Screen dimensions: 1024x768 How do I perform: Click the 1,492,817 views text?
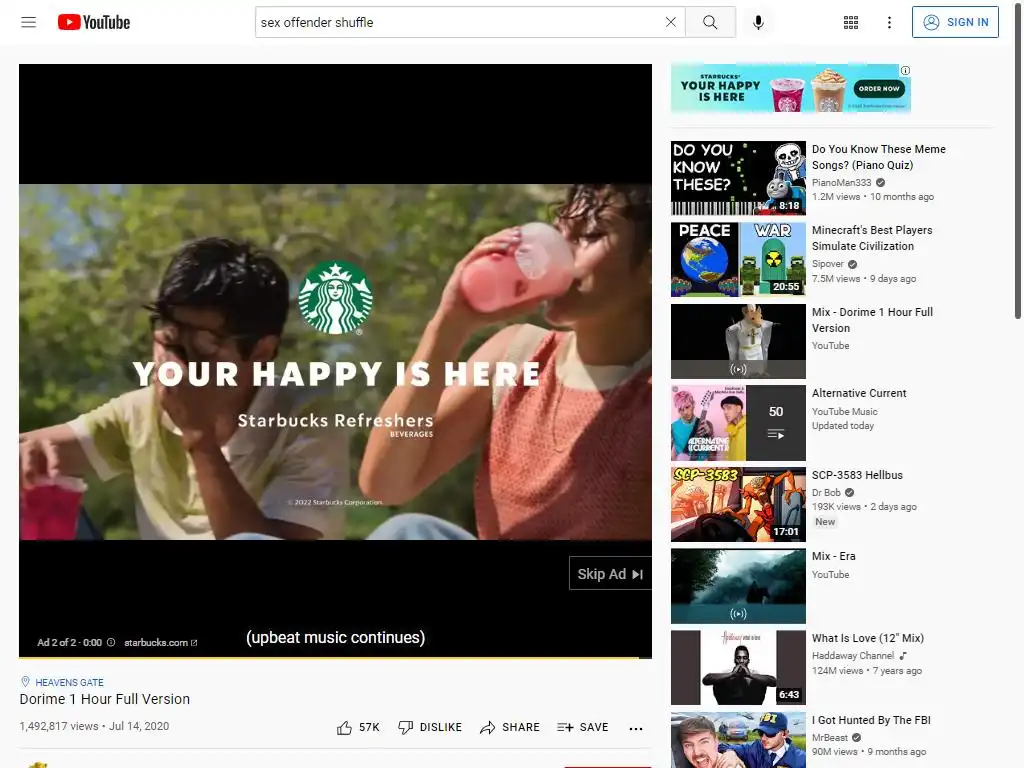click(x=59, y=726)
